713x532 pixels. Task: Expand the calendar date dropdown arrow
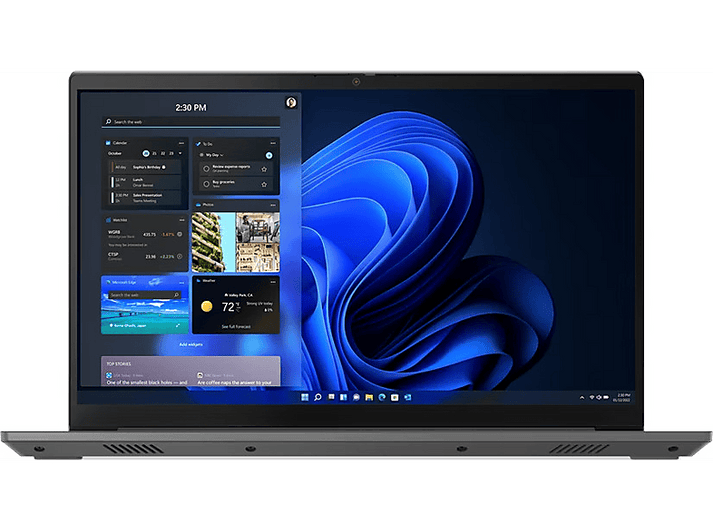click(181, 153)
